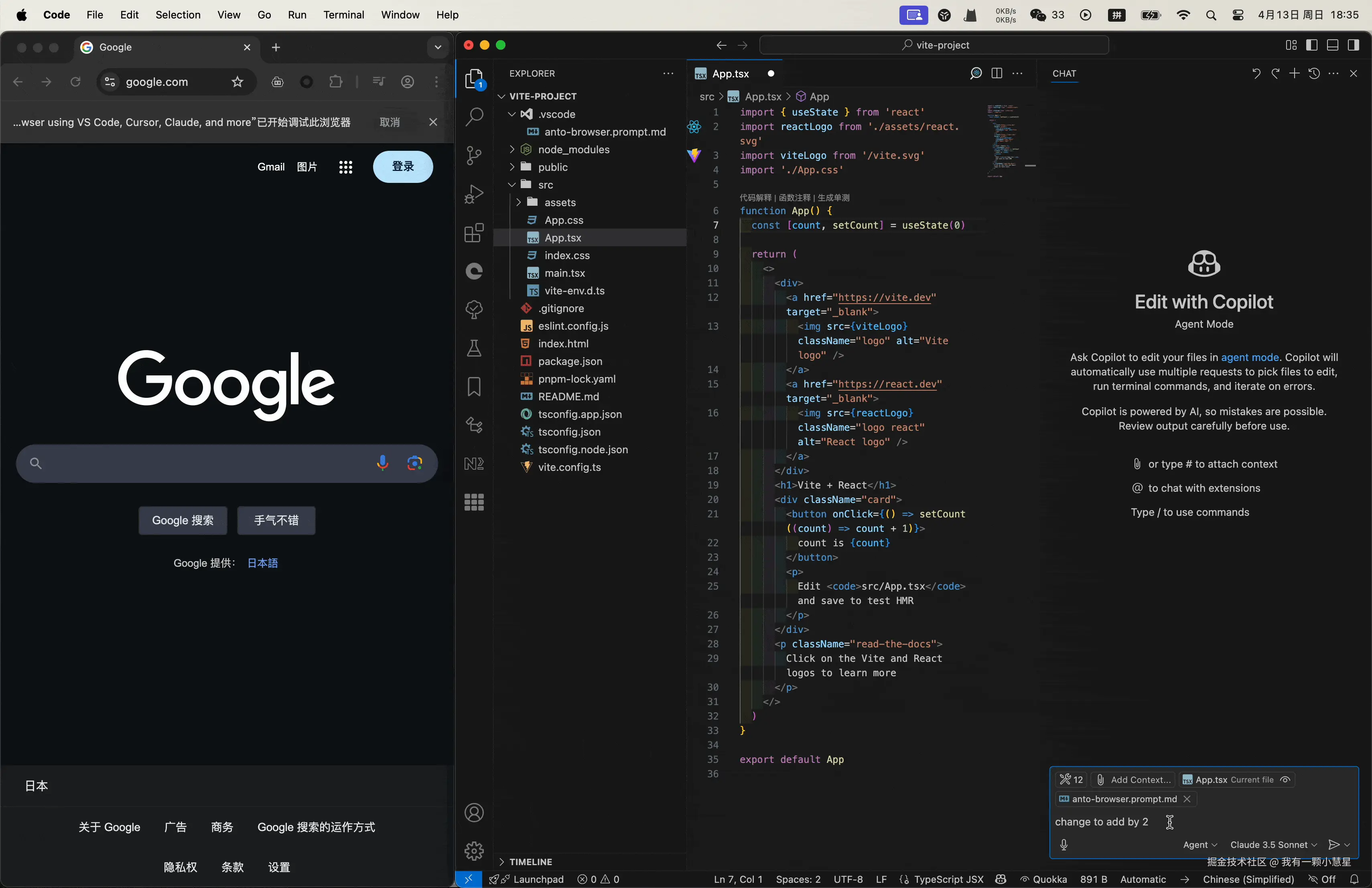The image size is (1372, 888).
Task: Toggle the primary side bar layout button
Action: point(1311,45)
